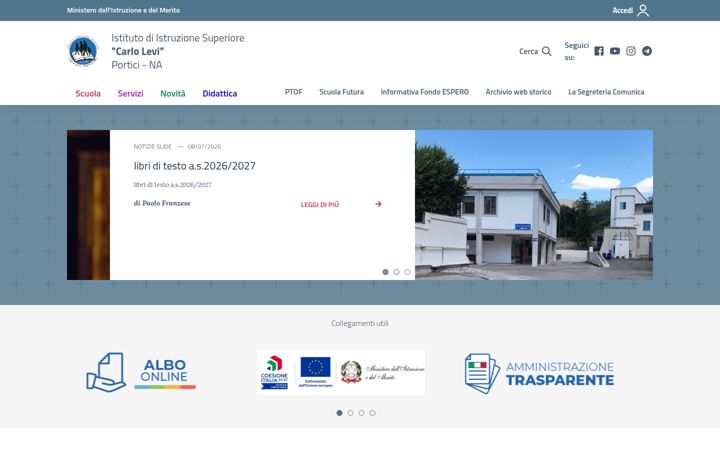This screenshot has width=720, height=450.
Task: Click the Collegamenti utili heading
Action: (x=360, y=323)
